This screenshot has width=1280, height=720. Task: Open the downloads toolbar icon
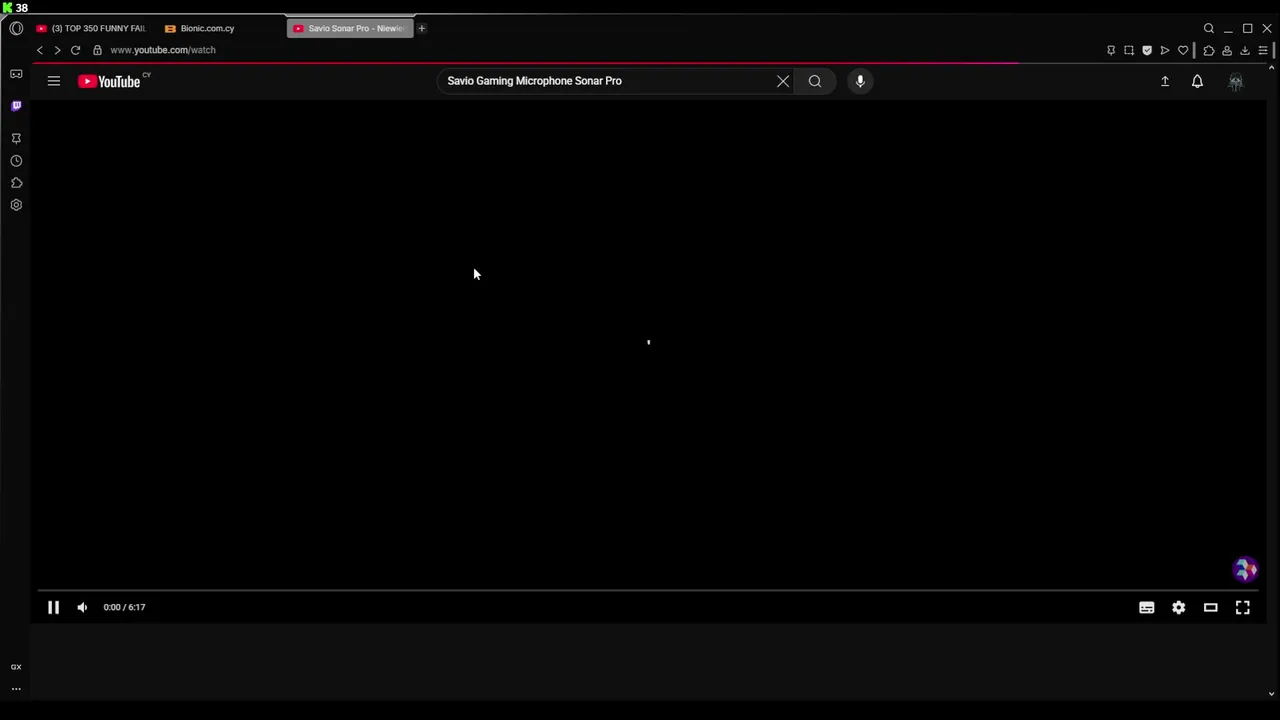[x=1245, y=50]
